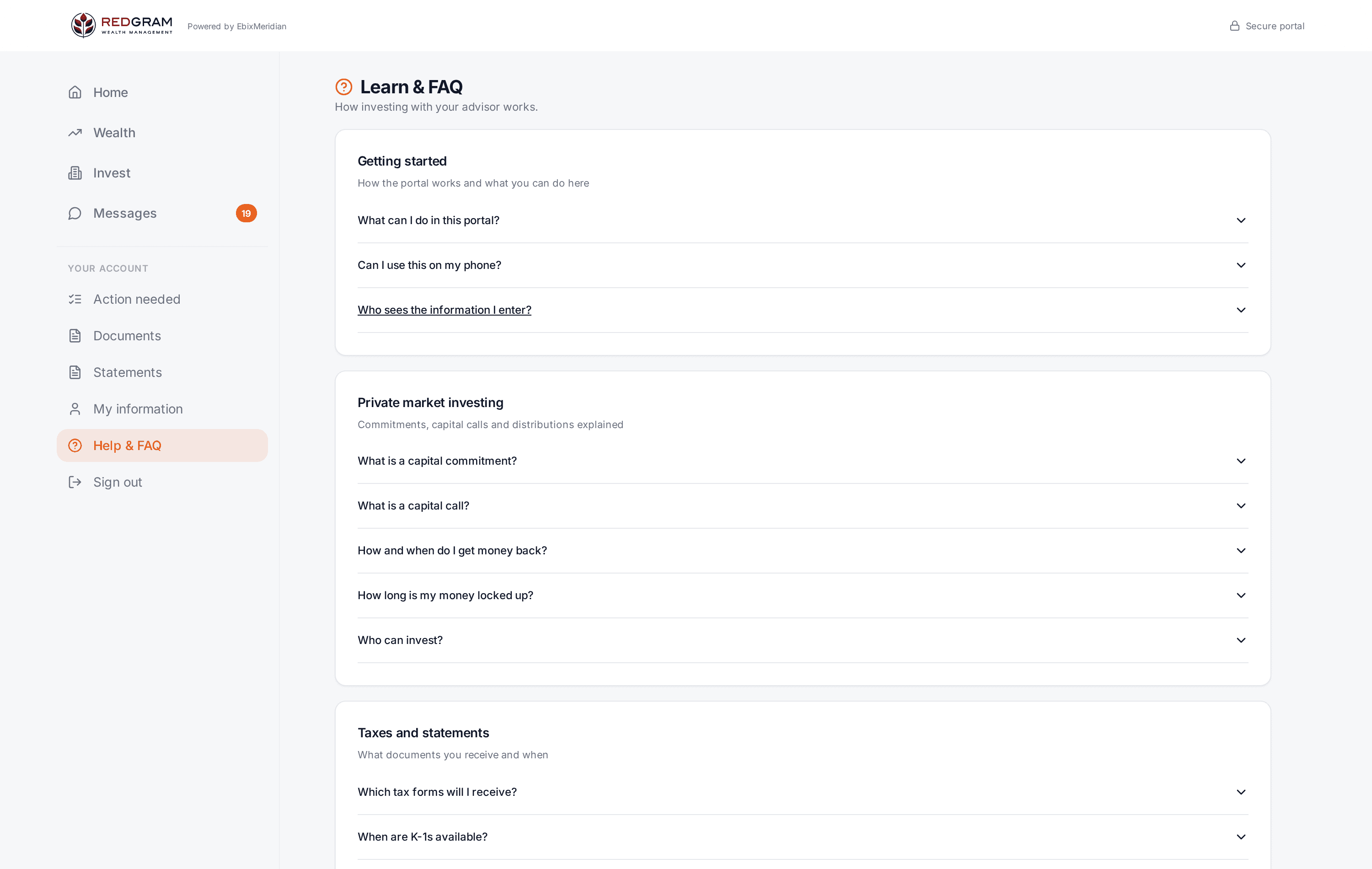Expand chevron for Which tax forms will I receive
This screenshot has height=869, width=1372.
point(1241,792)
